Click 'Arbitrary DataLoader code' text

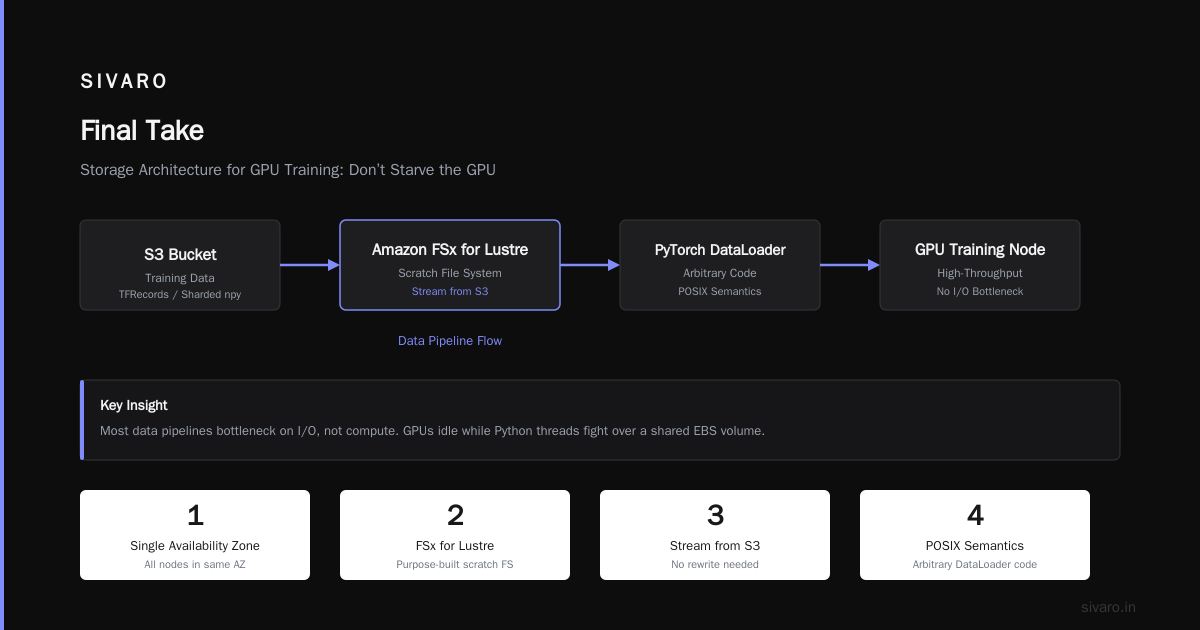coord(975,565)
